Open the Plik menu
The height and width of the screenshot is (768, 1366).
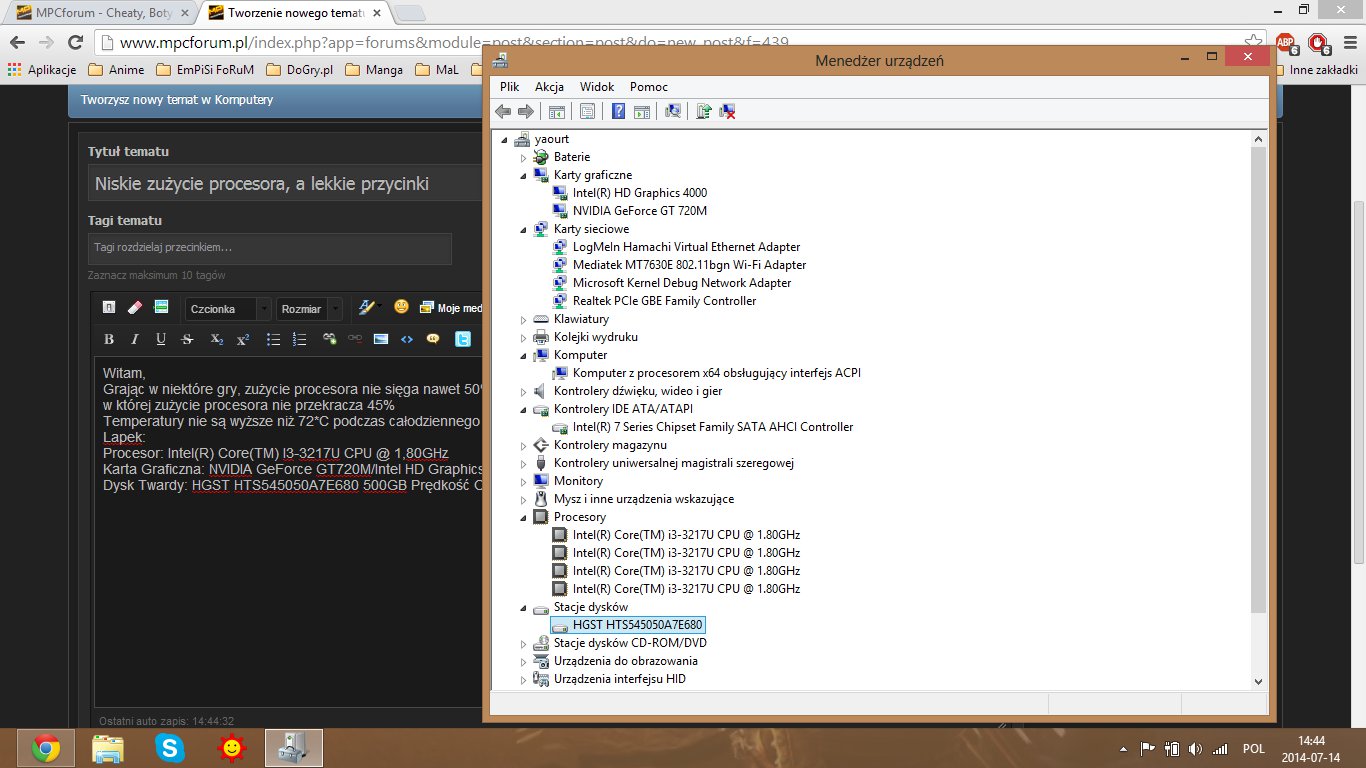click(x=510, y=87)
